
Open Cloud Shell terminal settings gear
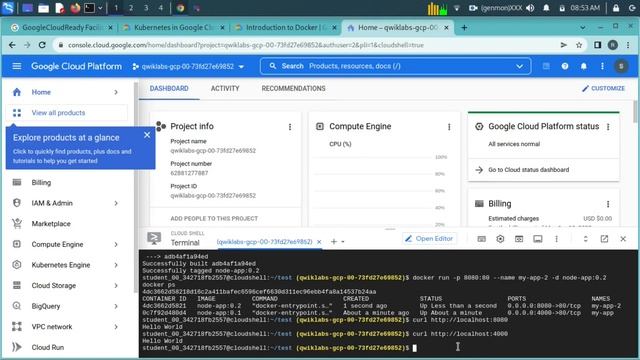point(500,239)
